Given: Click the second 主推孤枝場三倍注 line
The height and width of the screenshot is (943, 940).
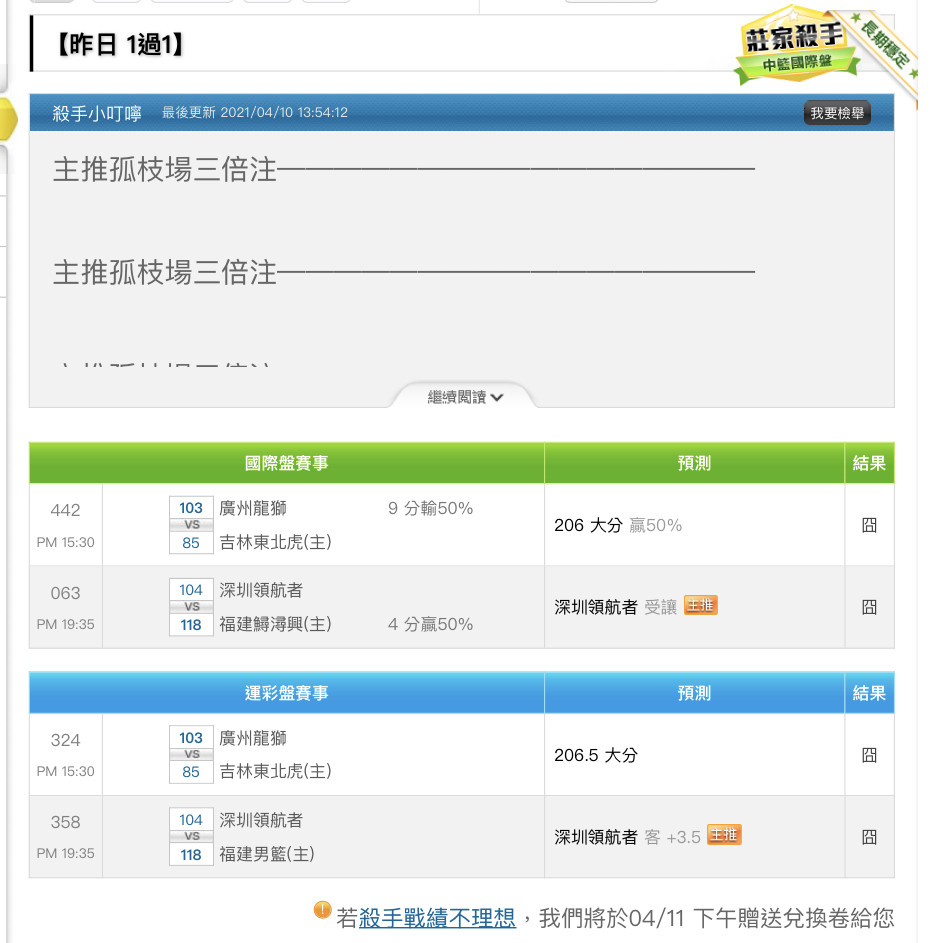Looking at the screenshot, I should click(x=404, y=272).
